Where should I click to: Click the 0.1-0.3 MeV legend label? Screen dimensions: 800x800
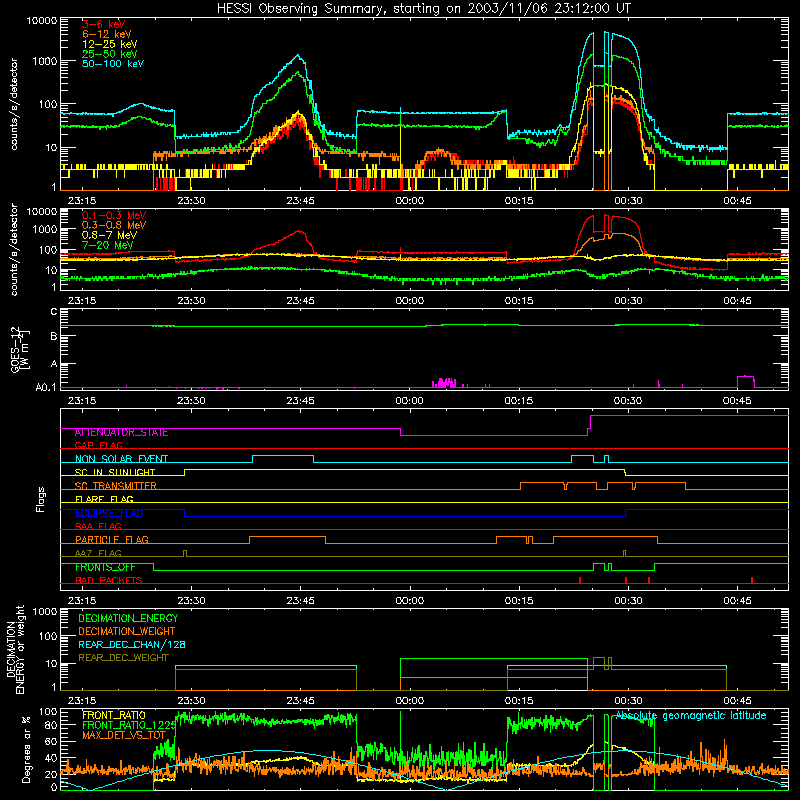(114, 215)
